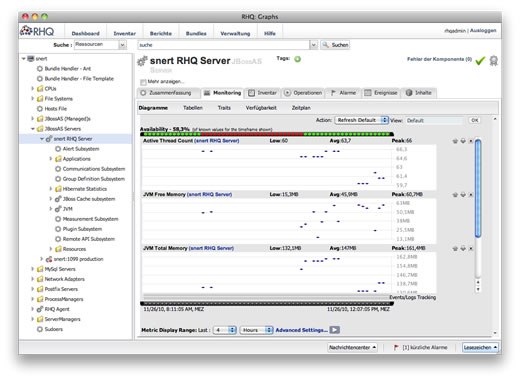Remove the JVM Free Memory chart
Image resolution: width=520 pixels, height=380 pixels.
[x=471, y=195]
